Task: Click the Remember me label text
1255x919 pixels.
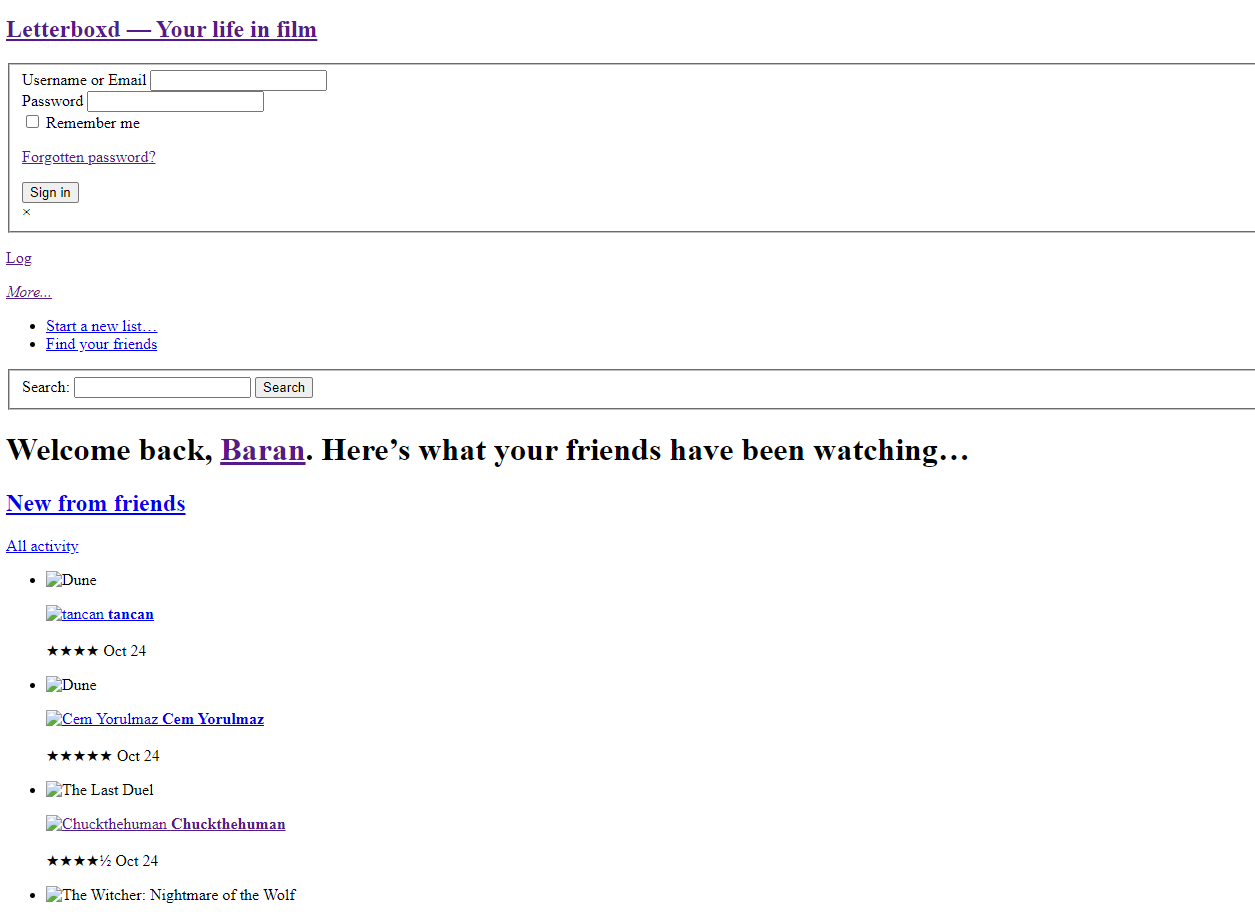Action: point(93,123)
